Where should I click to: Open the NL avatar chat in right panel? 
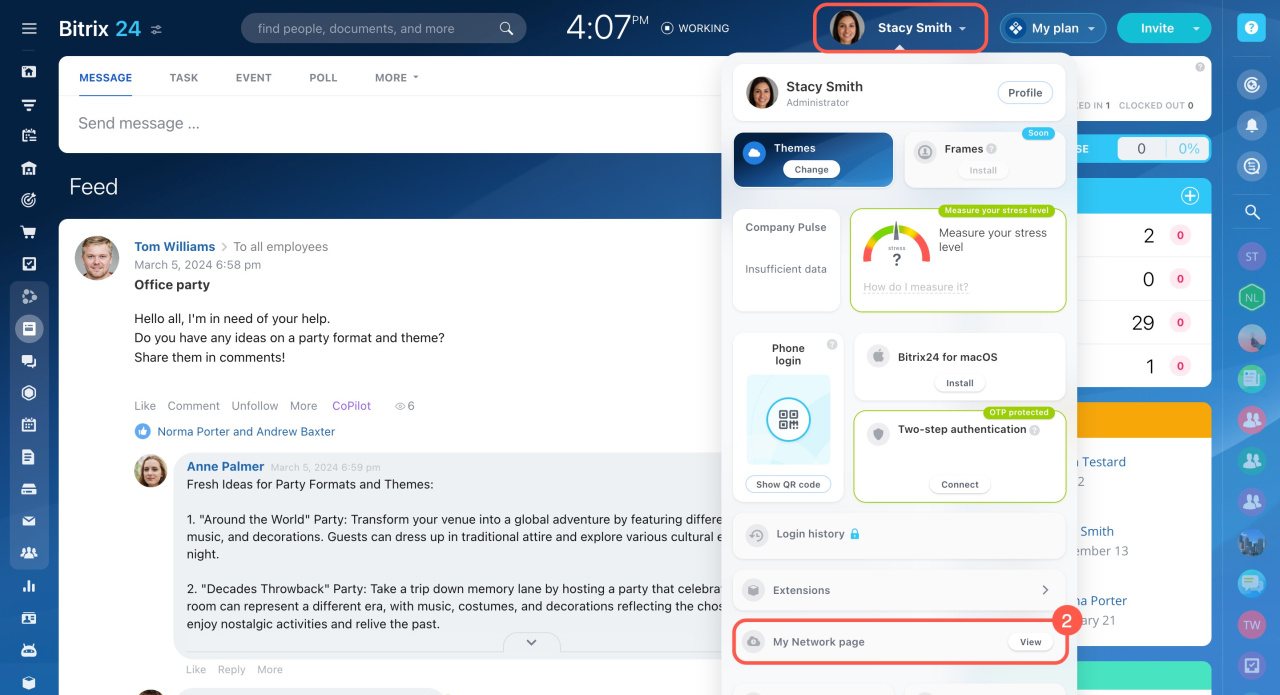(1251, 297)
